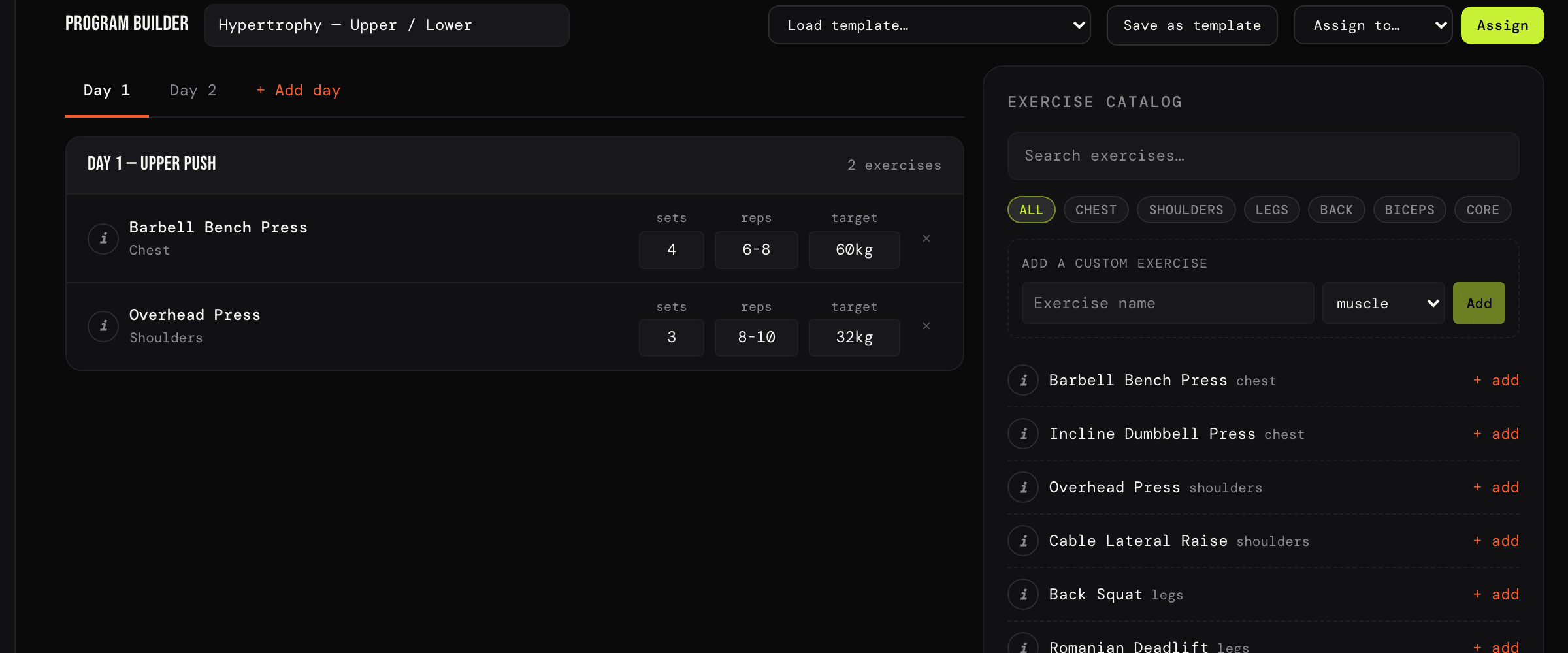Screen dimensions: 1568x653
Task: Add catalog Overhead Press to day
Action: (x=1496, y=487)
